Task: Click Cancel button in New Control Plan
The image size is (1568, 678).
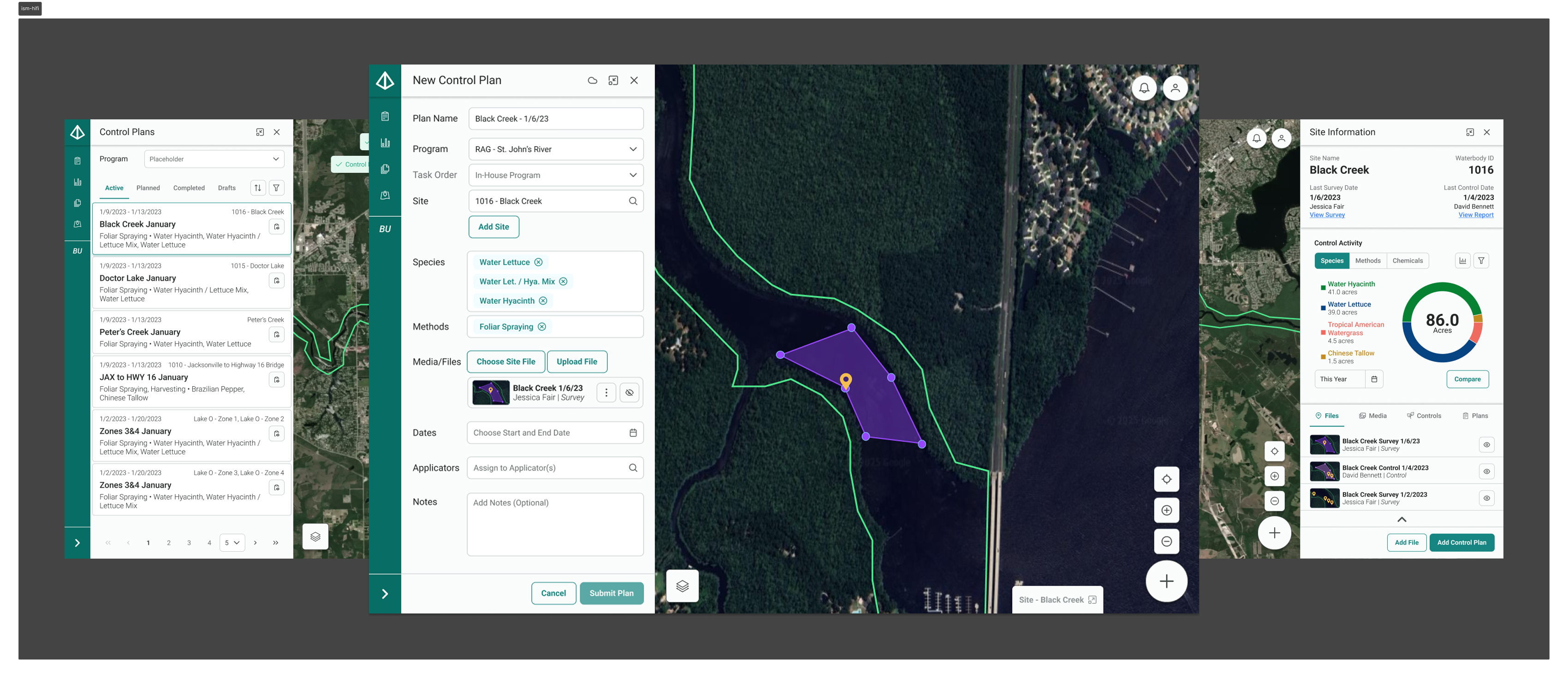Action: (x=552, y=593)
